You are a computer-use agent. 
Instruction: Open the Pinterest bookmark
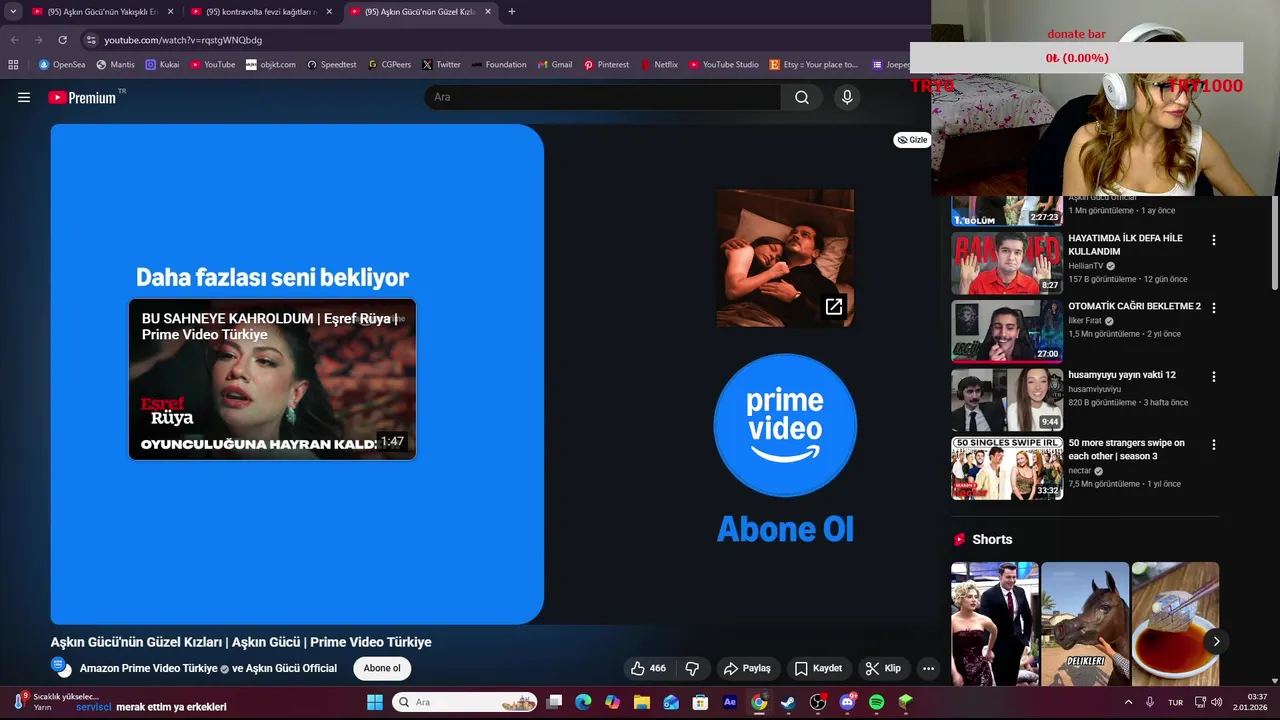(x=606, y=64)
